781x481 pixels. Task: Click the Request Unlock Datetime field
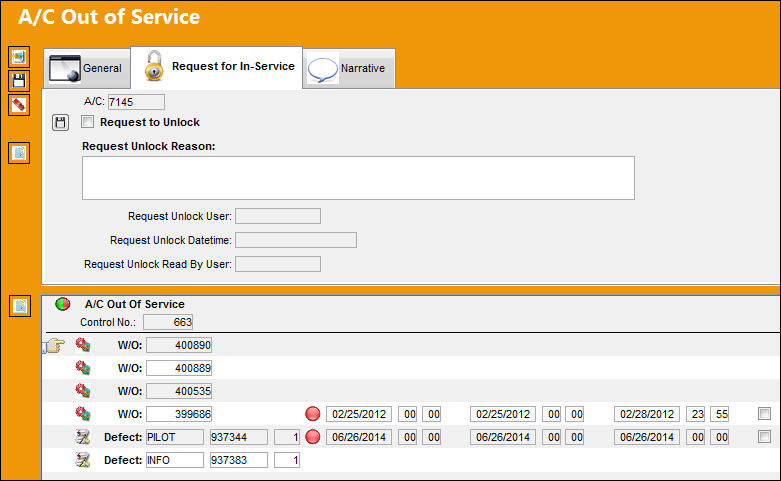[x=296, y=240]
